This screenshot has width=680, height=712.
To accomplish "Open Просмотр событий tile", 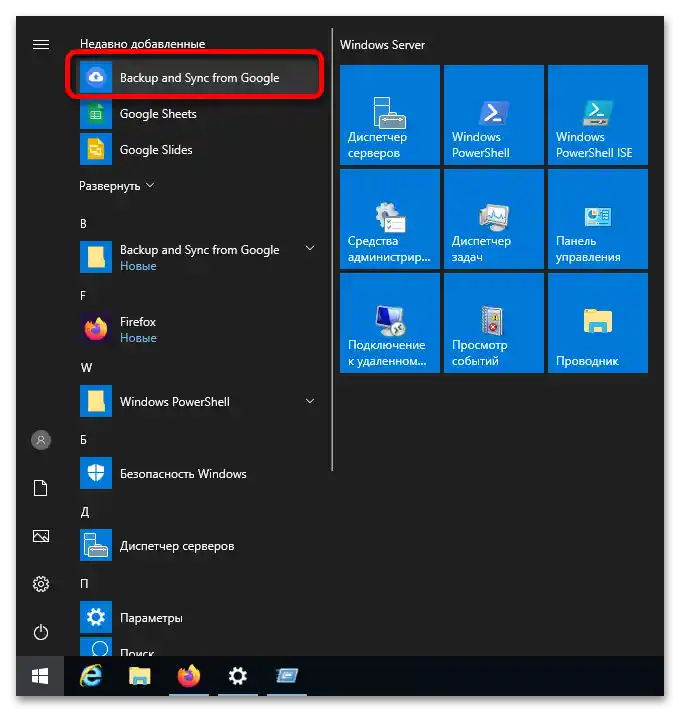I will pos(494,323).
